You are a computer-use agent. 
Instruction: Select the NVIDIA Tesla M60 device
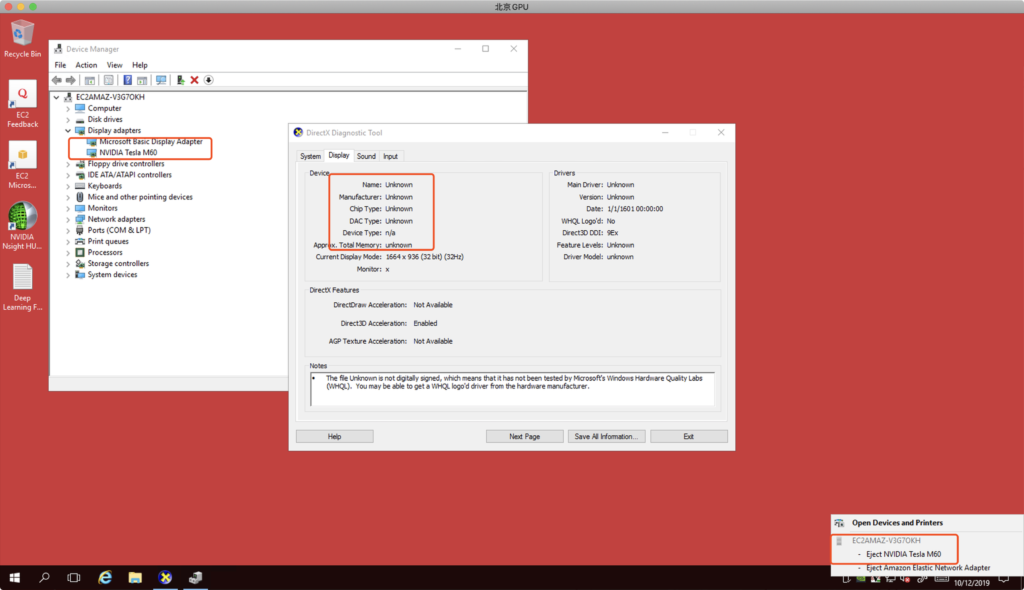(x=128, y=153)
